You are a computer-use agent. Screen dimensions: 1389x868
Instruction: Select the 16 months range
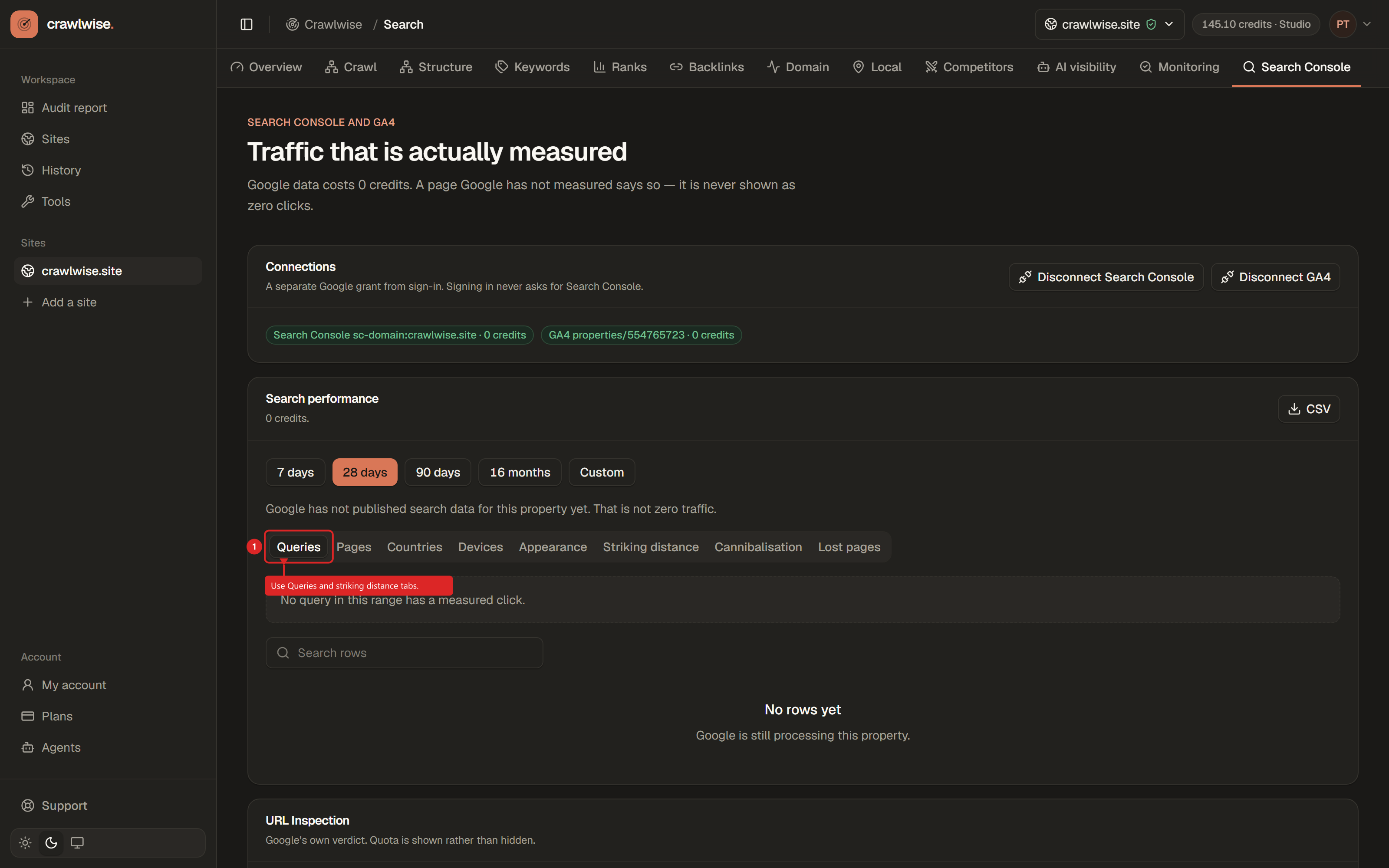click(x=520, y=473)
